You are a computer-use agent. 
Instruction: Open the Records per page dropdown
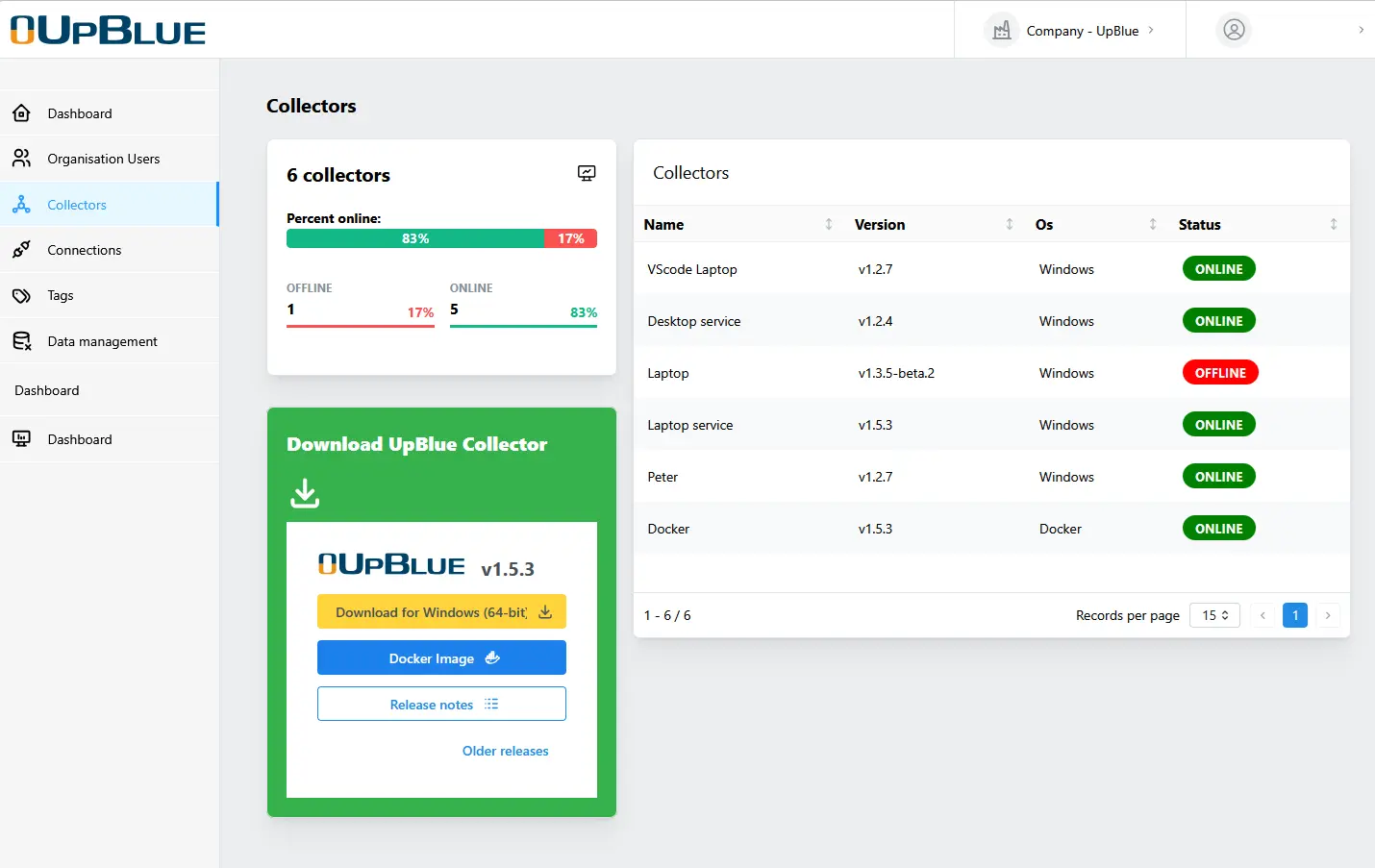1214,615
